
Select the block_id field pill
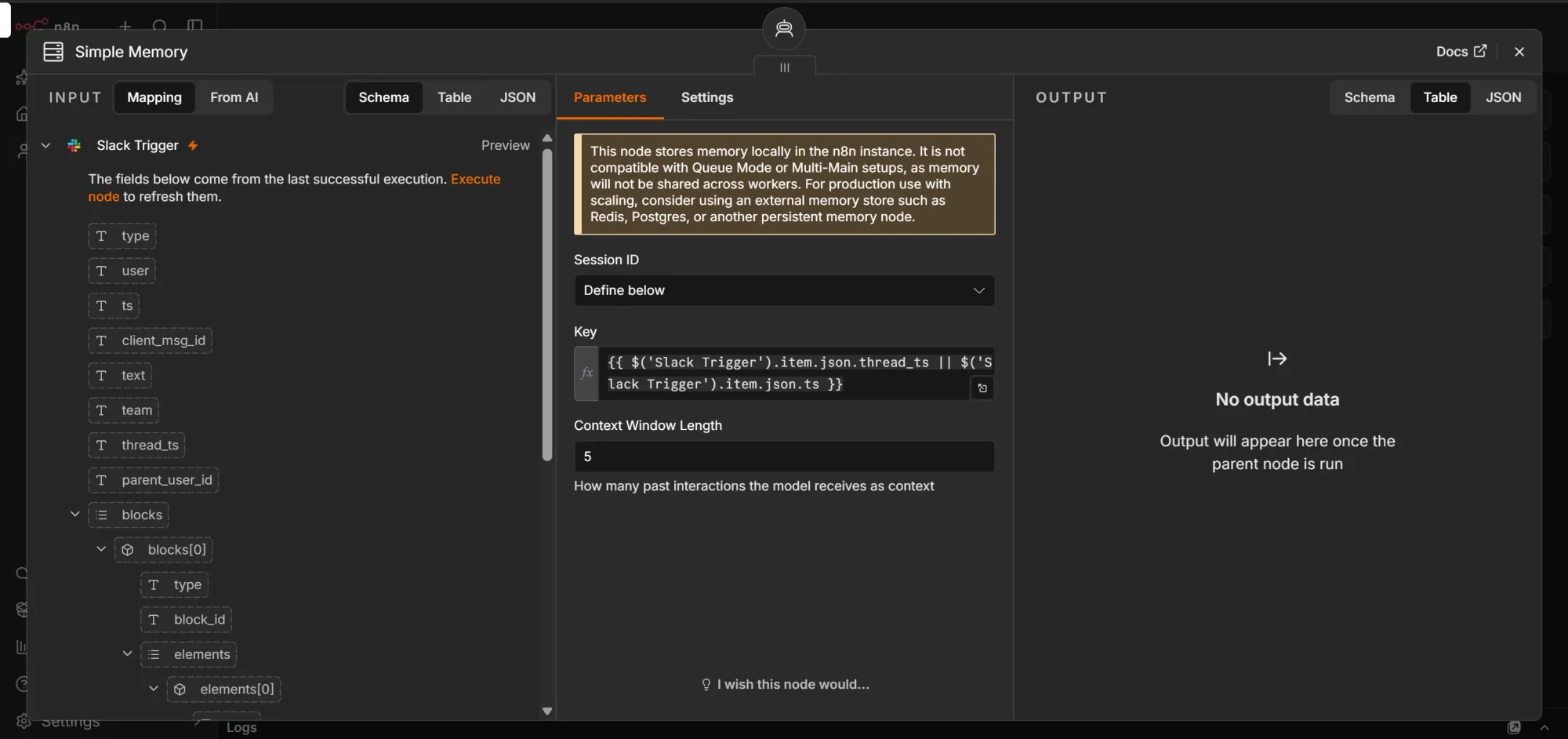[x=186, y=620]
